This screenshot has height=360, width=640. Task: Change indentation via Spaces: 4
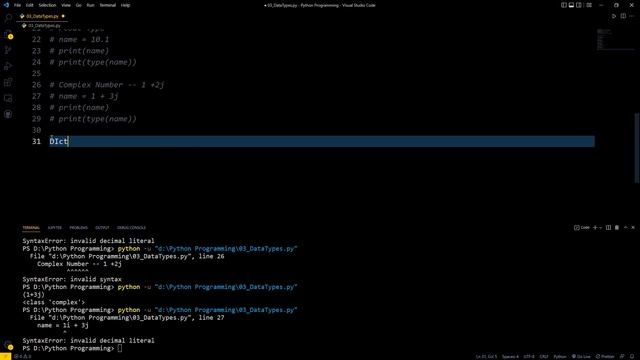click(x=510, y=356)
